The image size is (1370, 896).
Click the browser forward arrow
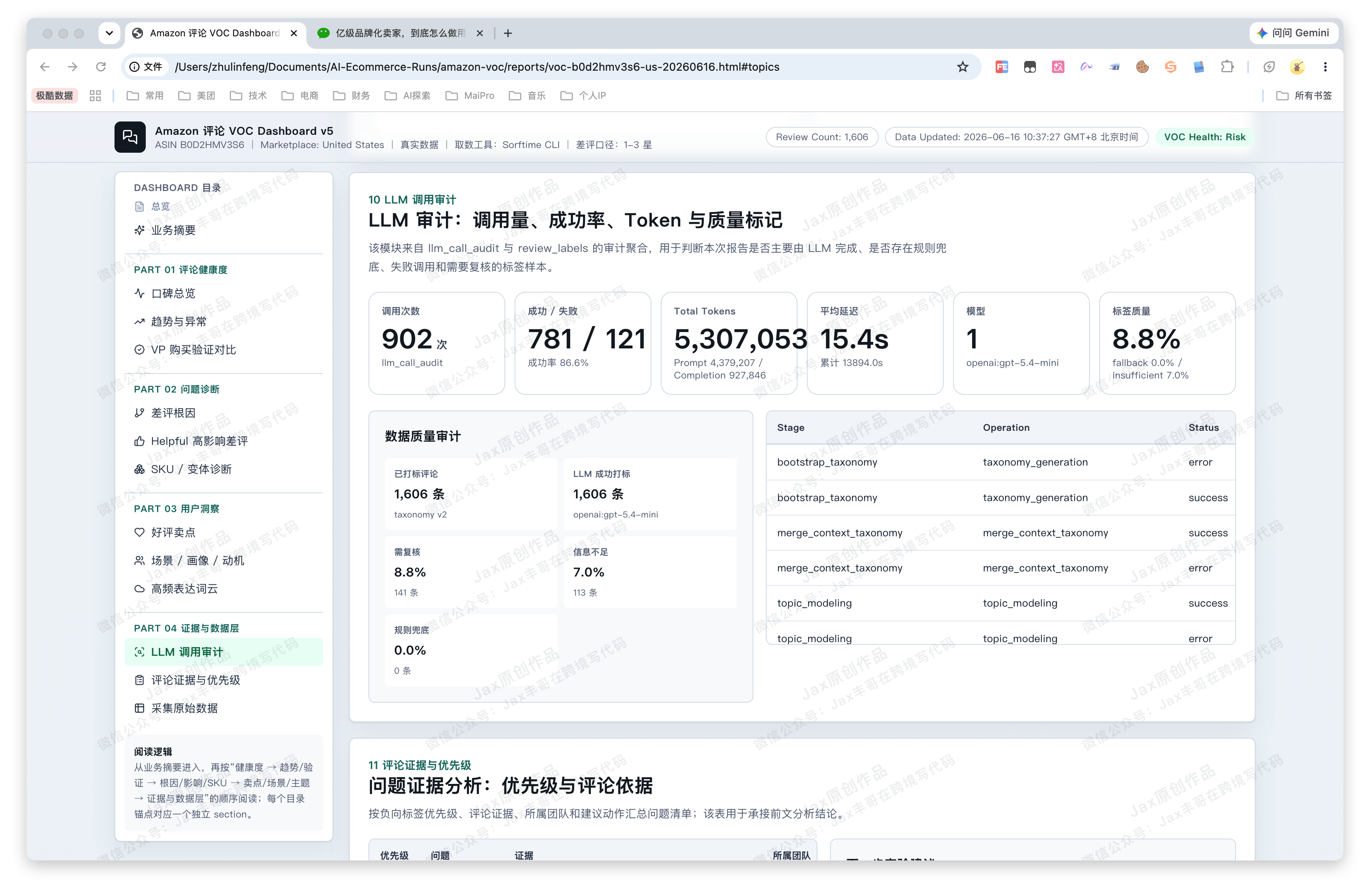pos(73,67)
